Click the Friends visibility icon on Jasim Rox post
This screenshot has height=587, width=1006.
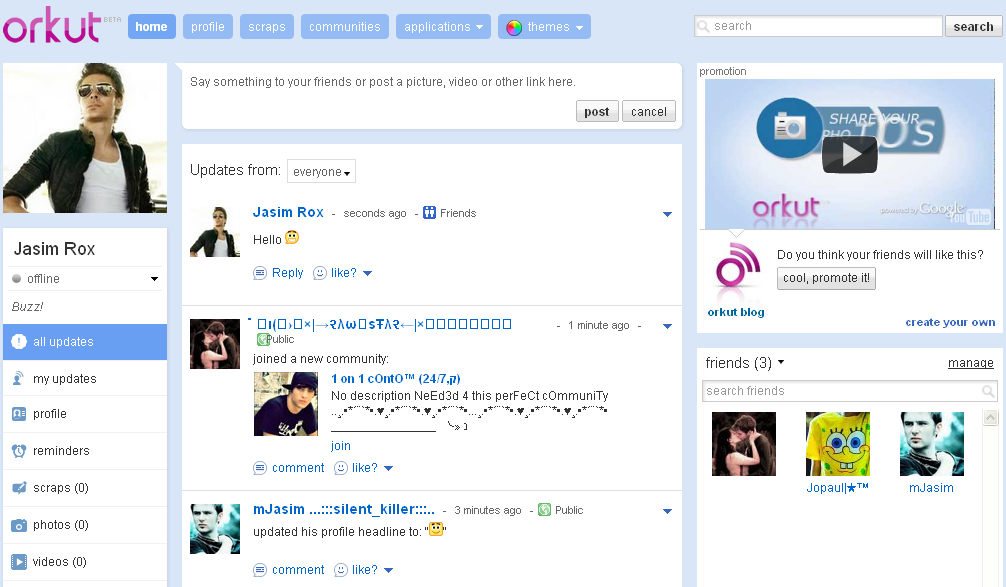pyautogui.click(x=429, y=212)
